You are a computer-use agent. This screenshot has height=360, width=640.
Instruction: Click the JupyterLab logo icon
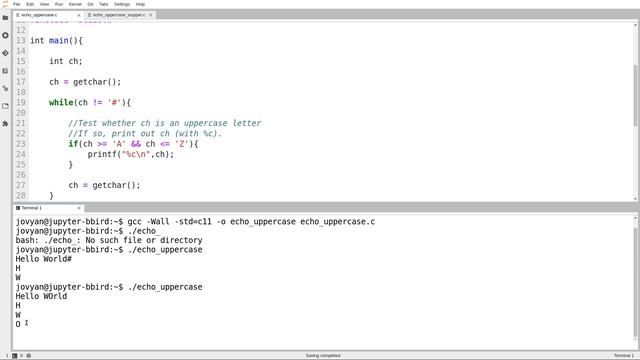pos(5,4)
